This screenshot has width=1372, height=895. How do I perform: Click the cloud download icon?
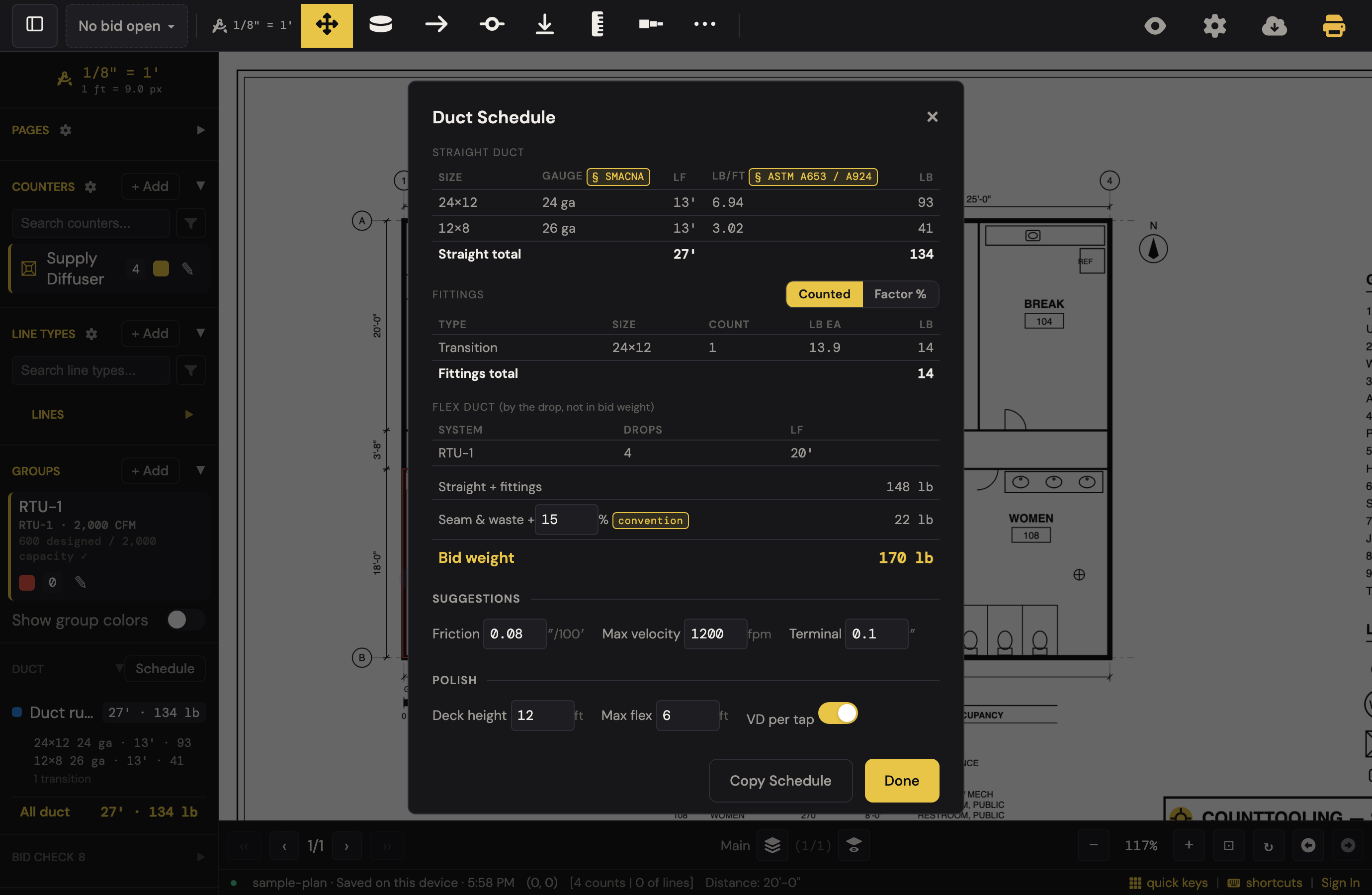click(x=1274, y=26)
